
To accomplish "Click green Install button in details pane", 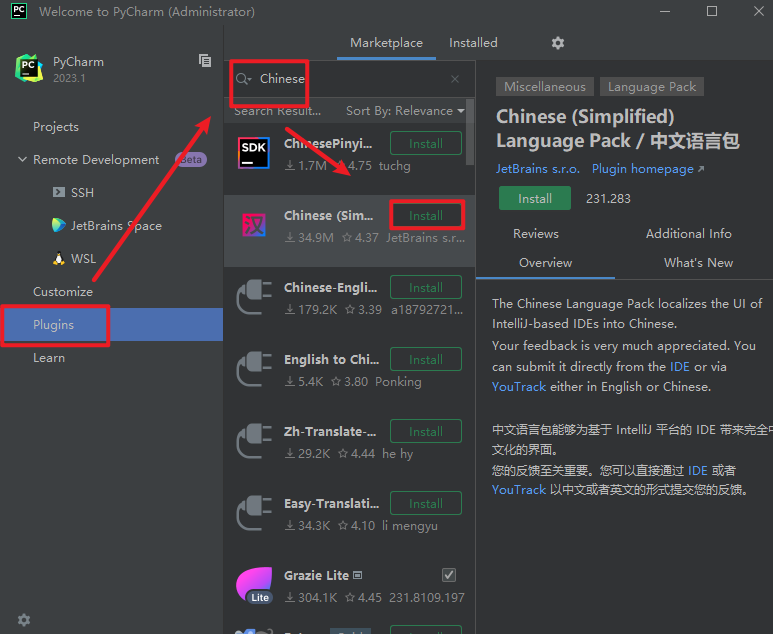I will click(x=534, y=198).
